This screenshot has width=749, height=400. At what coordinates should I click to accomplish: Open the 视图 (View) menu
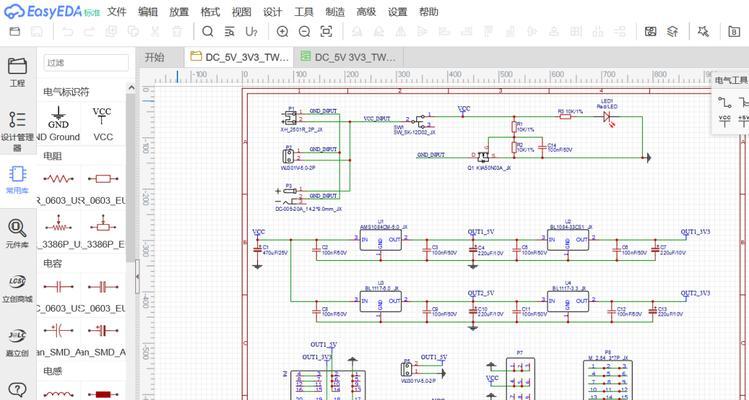(x=241, y=11)
